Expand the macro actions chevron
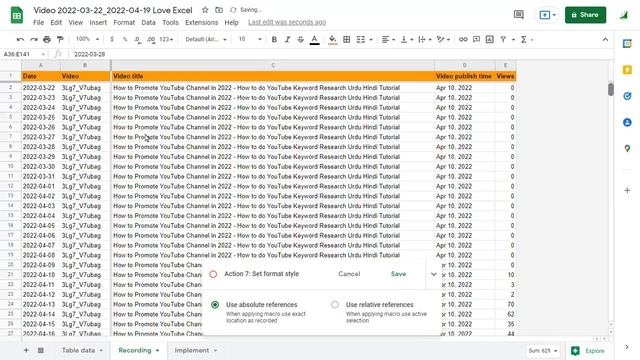The height and width of the screenshot is (360, 640). [x=433, y=274]
